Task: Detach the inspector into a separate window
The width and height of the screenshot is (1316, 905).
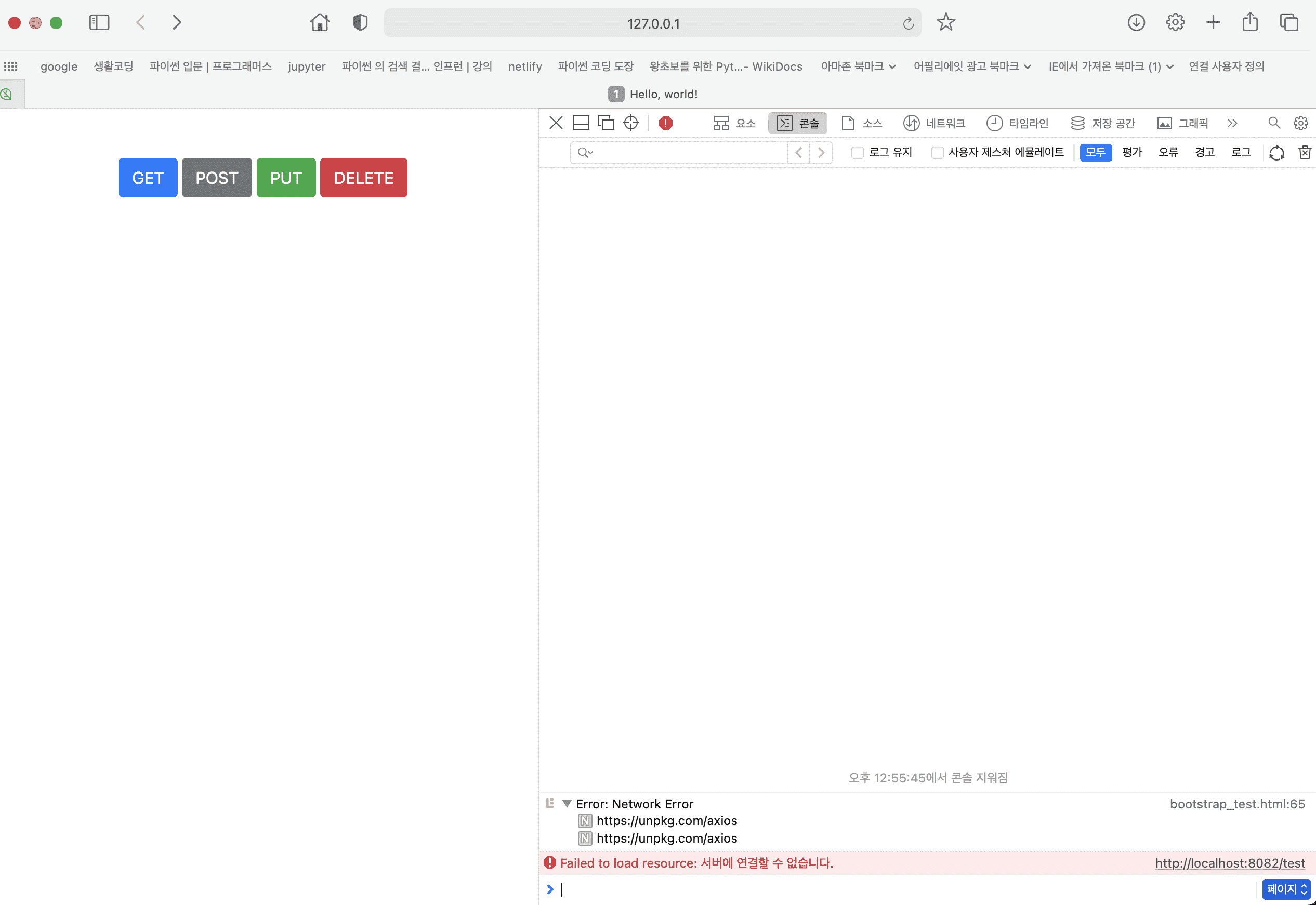Action: pyautogui.click(x=606, y=123)
